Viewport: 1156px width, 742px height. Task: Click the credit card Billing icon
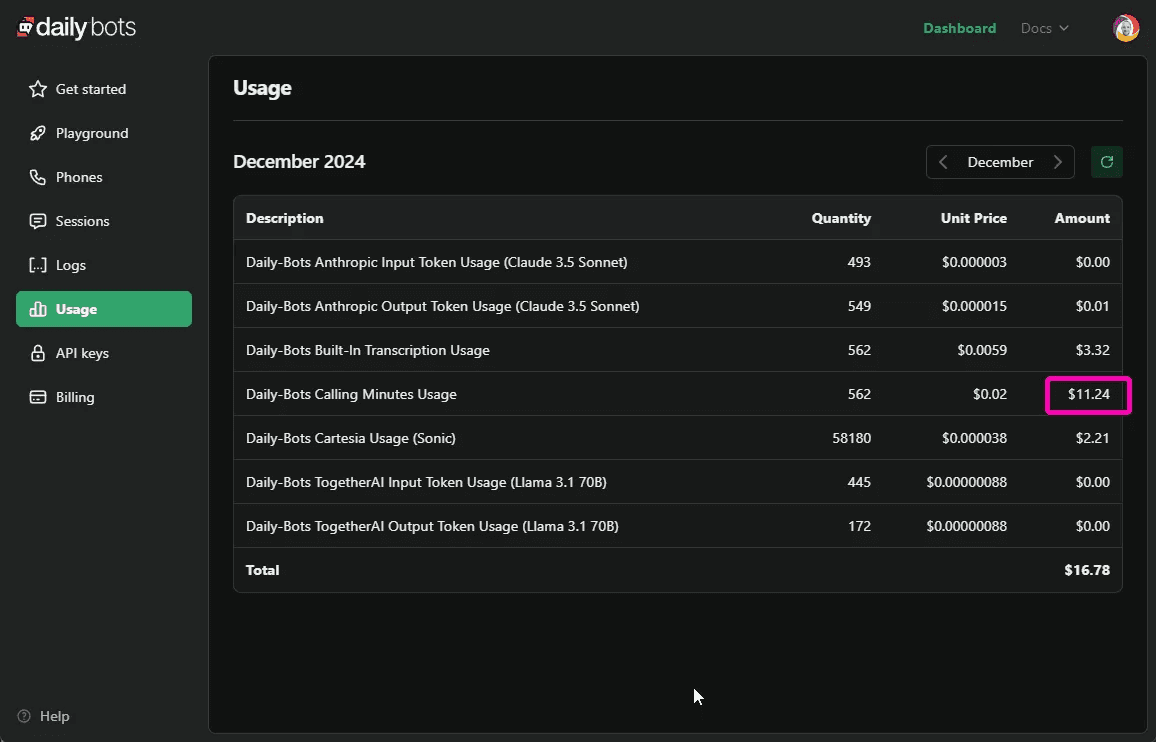pos(38,397)
